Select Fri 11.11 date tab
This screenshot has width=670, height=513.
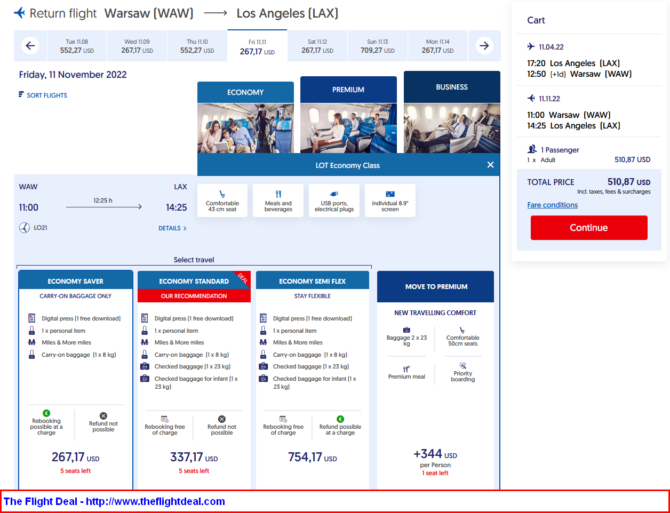[x=257, y=46]
